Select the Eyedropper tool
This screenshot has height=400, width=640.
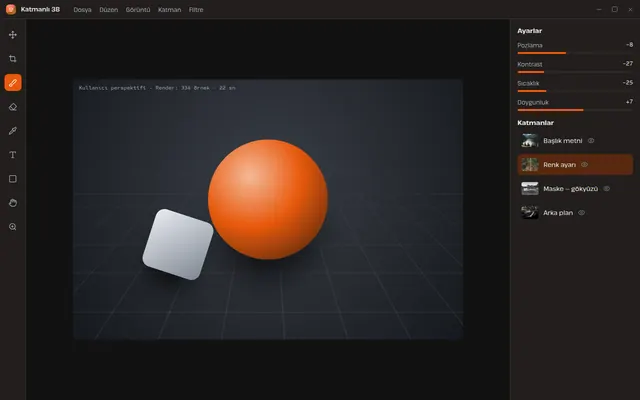13,131
